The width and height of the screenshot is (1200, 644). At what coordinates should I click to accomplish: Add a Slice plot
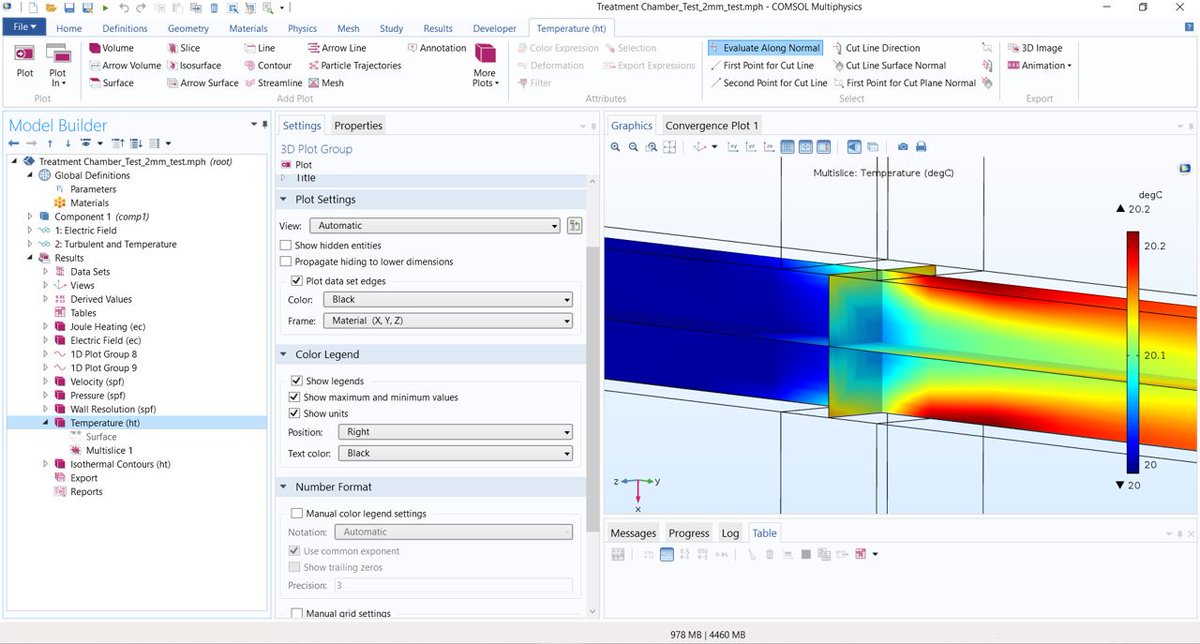click(182, 48)
